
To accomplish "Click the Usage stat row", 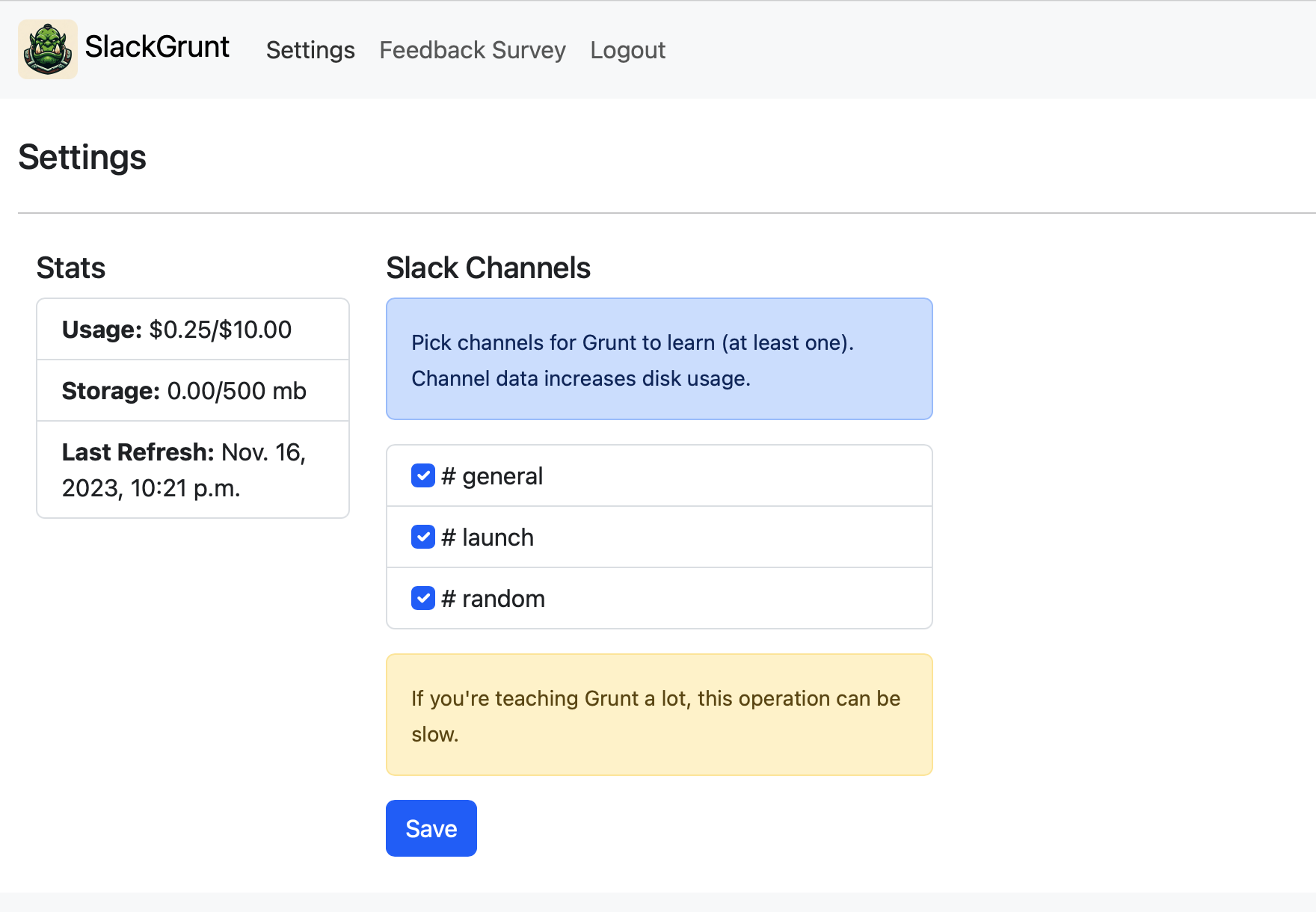I will click(x=193, y=330).
